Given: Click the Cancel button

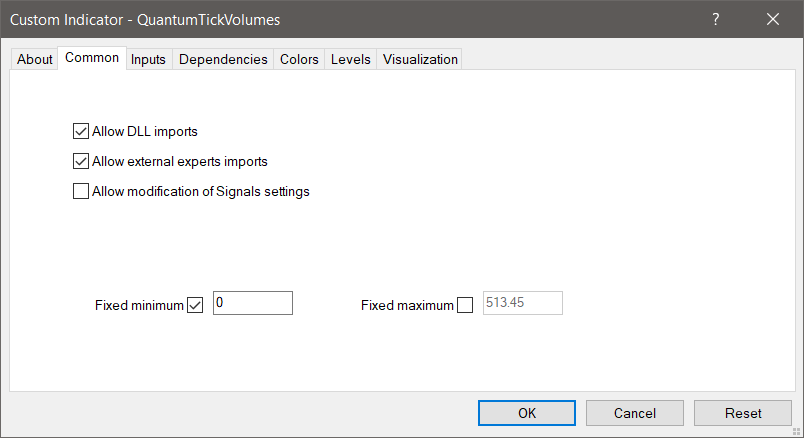Looking at the screenshot, I should click(635, 413).
